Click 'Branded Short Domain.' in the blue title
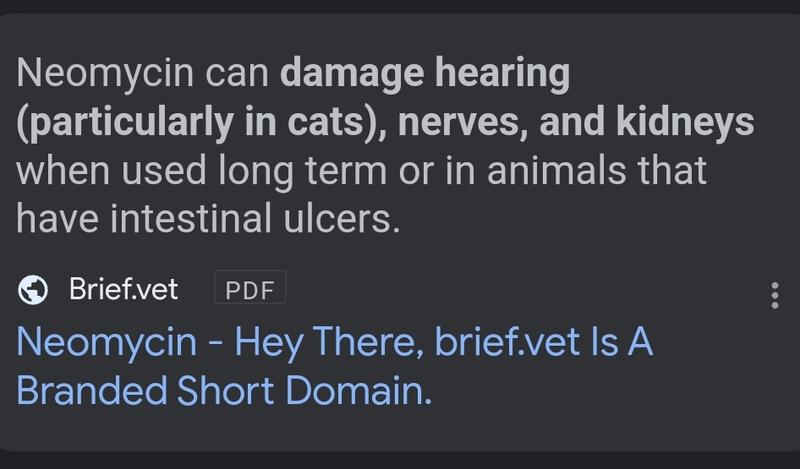Viewport: 800px width, 469px height. pos(224,390)
